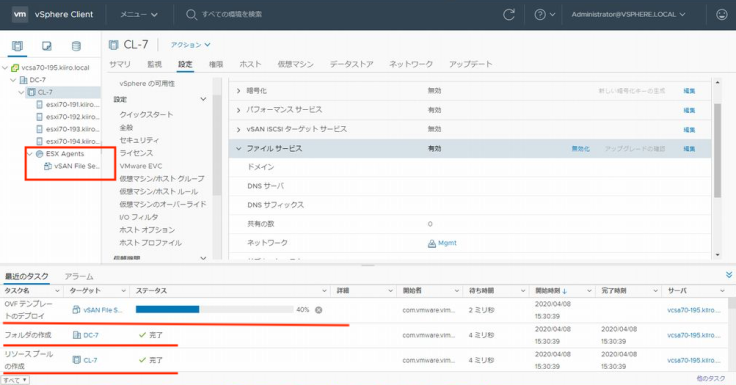Switch to the 監視 tab
The height and width of the screenshot is (385, 736).
pyautogui.click(x=154, y=64)
